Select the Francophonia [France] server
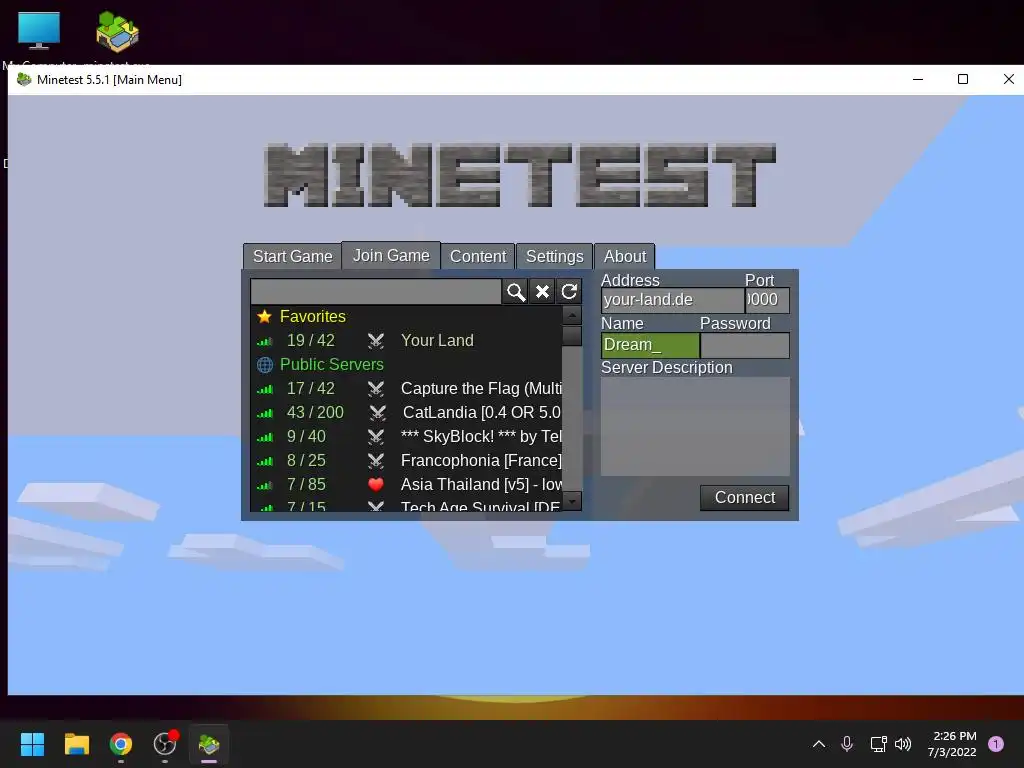1024x768 pixels. (406, 460)
